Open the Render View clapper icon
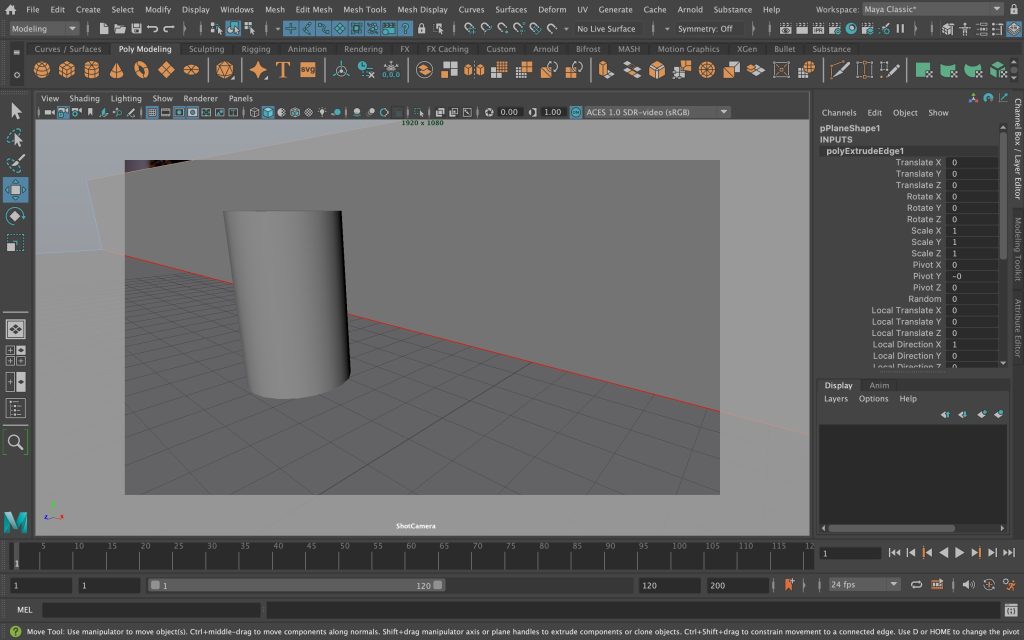 [x=786, y=29]
